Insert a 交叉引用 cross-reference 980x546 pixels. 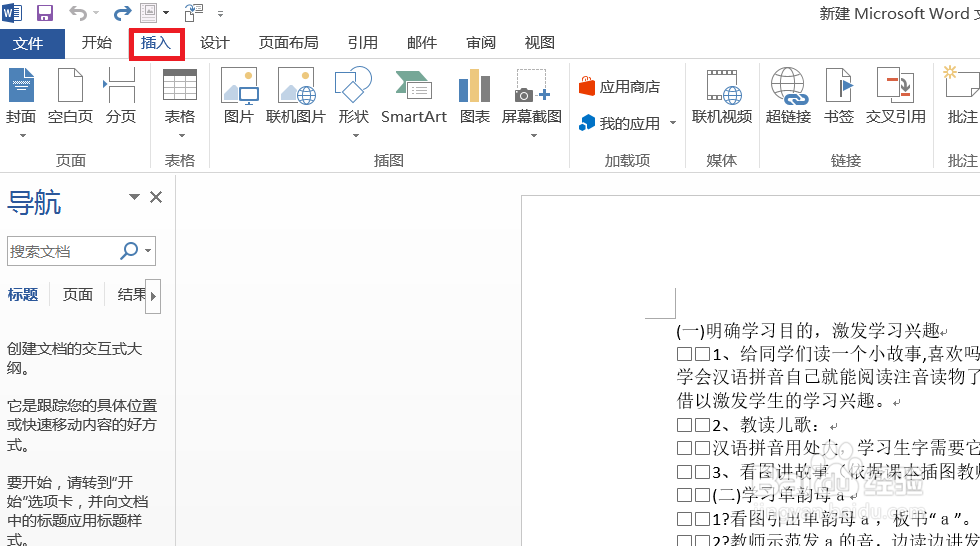point(896,96)
